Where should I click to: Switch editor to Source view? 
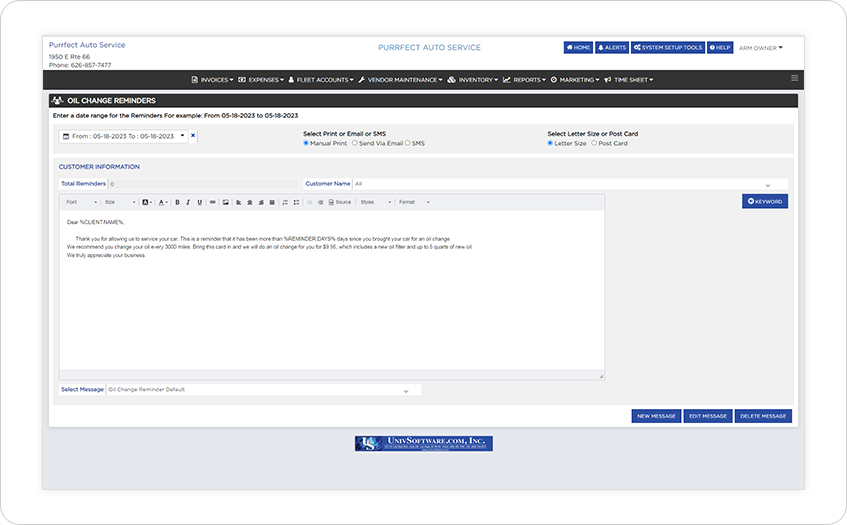(x=340, y=203)
